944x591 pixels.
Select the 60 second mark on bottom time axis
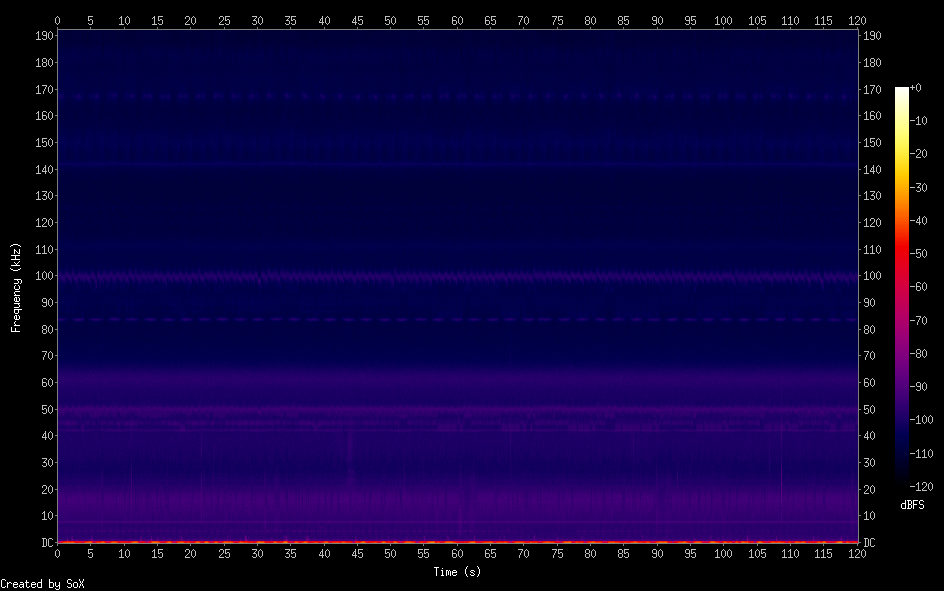coord(457,553)
